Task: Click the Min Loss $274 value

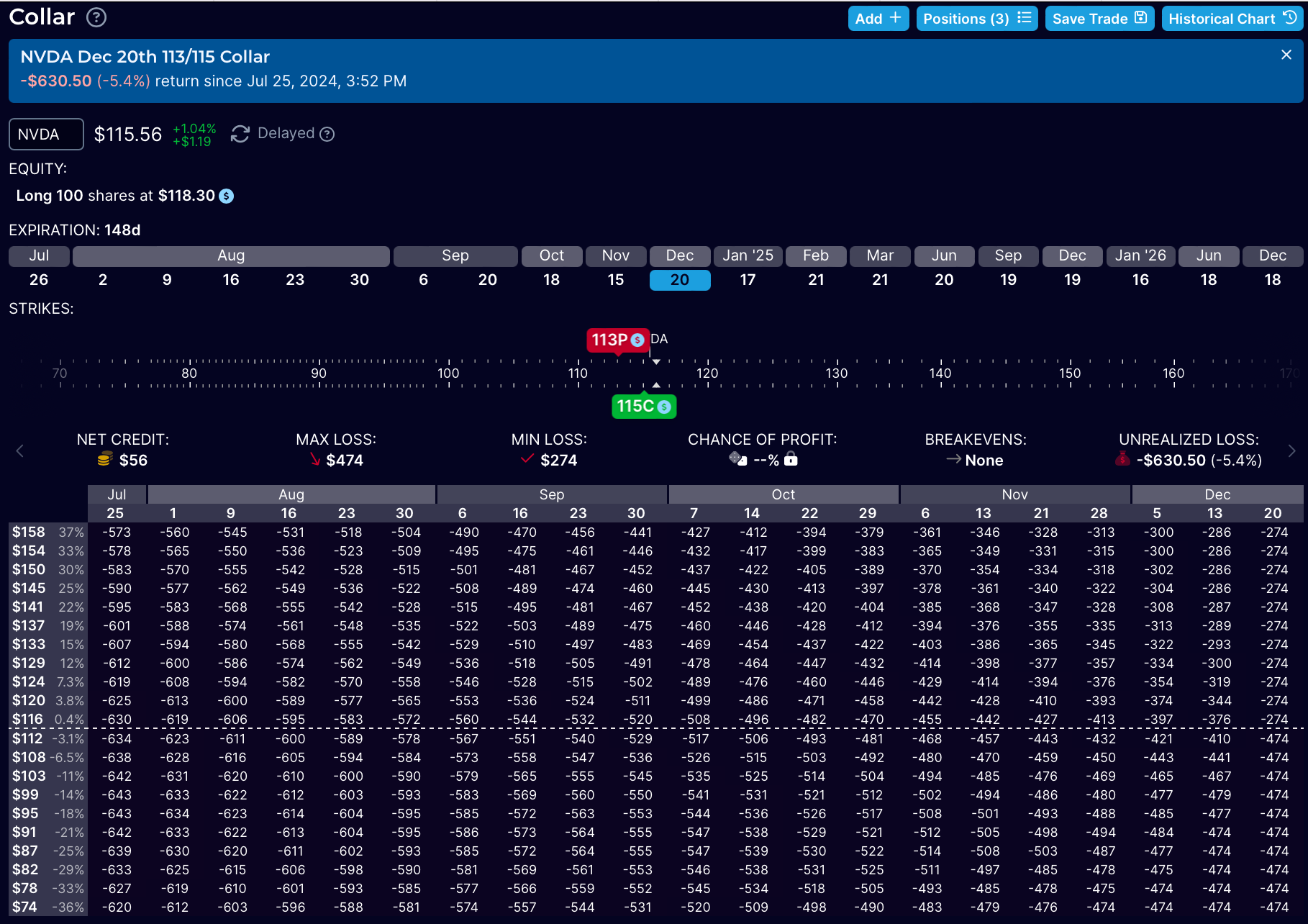Action: tap(559, 460)
